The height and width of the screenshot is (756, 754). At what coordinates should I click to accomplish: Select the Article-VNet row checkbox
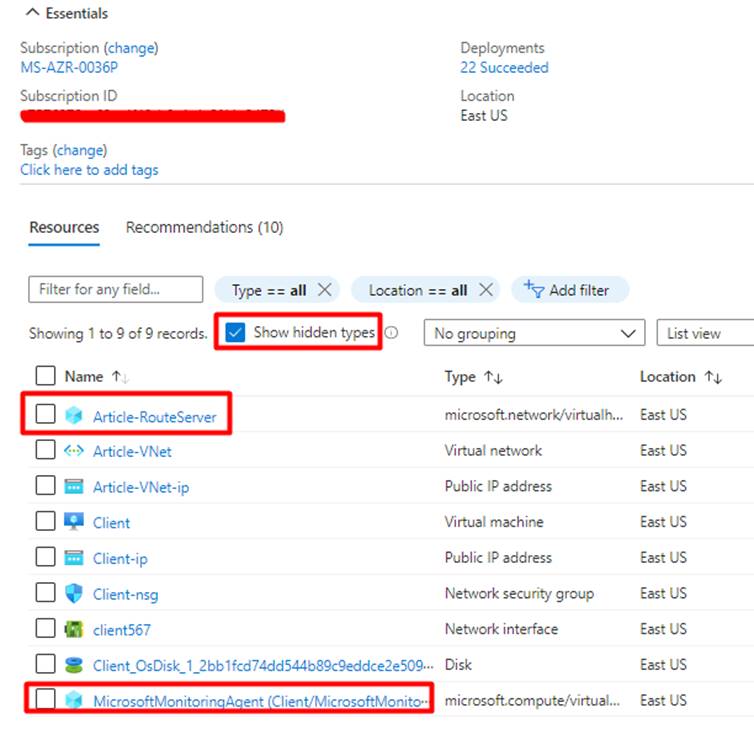(x=45, y=449)
